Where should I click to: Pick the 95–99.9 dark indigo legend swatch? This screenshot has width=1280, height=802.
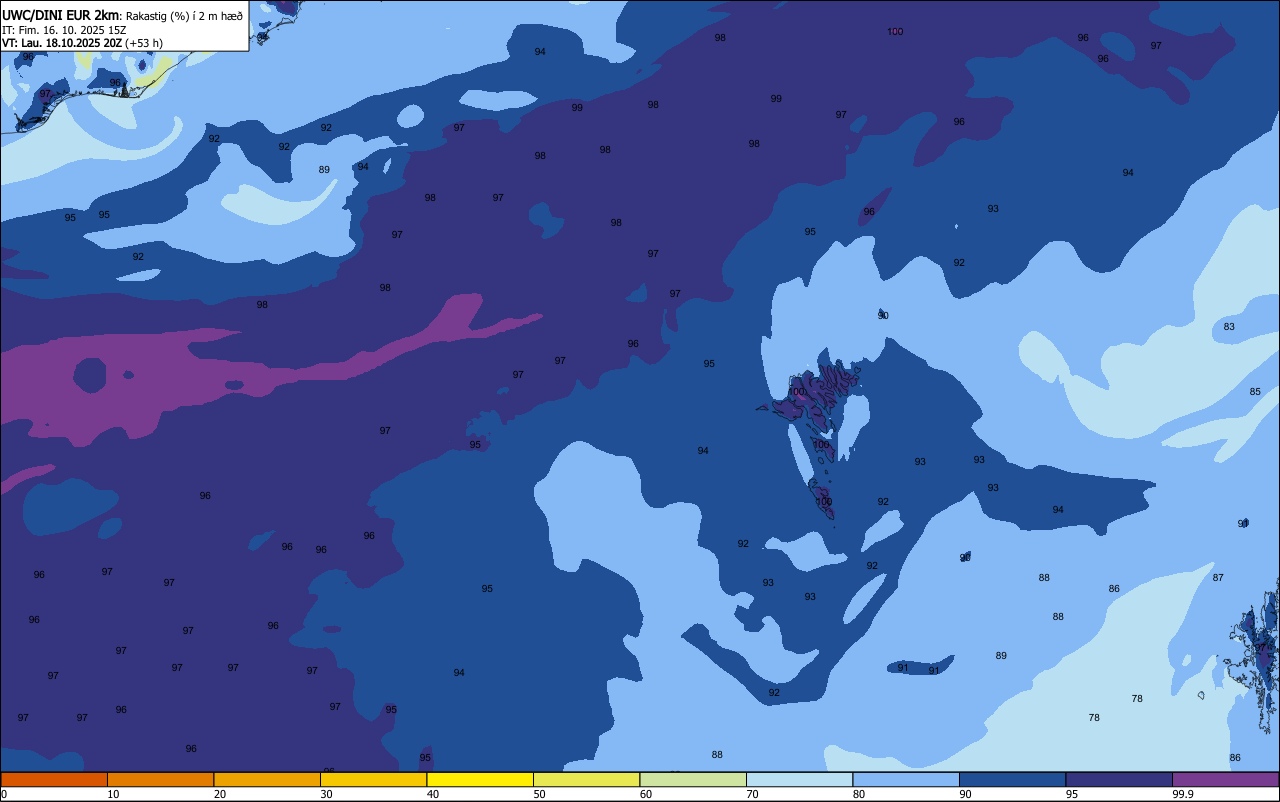(x=1119, y=779)
